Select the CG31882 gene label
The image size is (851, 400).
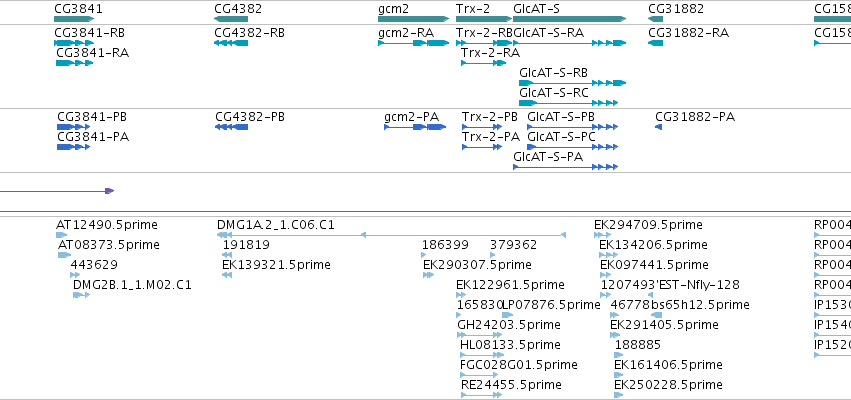[x=676, y=9]
